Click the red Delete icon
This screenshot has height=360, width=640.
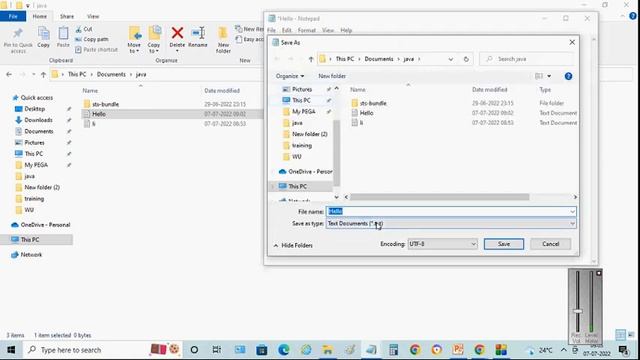point(177,33)
